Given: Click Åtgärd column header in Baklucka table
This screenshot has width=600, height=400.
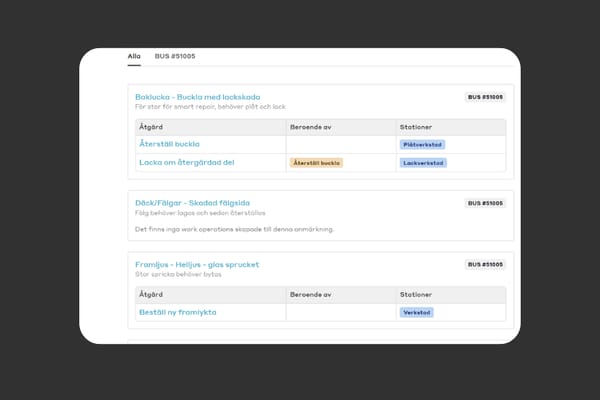Looking at the screenshot, I should coord(153,127).
